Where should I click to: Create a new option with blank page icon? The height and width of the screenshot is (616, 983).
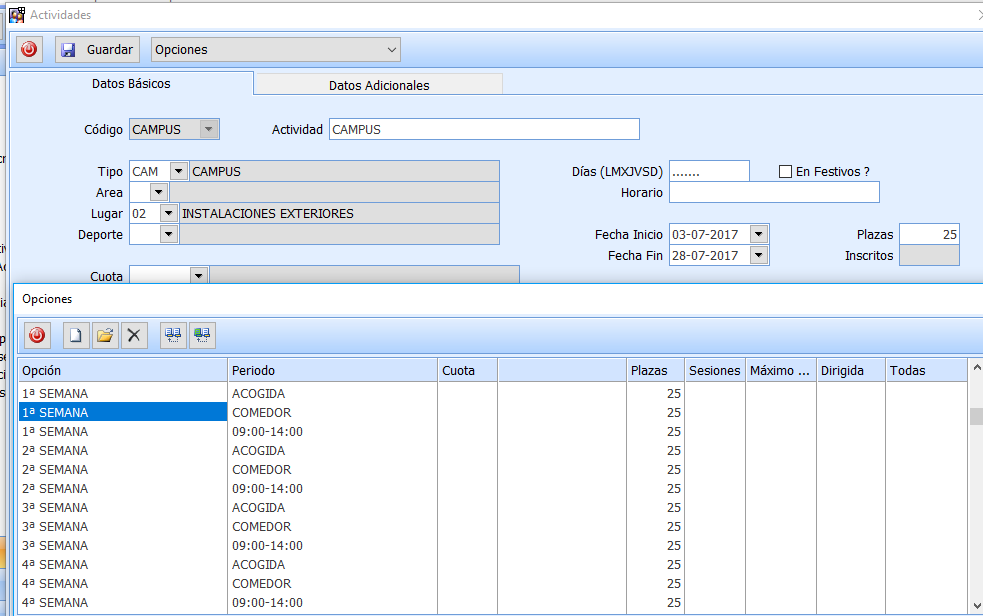click(76, 335)
